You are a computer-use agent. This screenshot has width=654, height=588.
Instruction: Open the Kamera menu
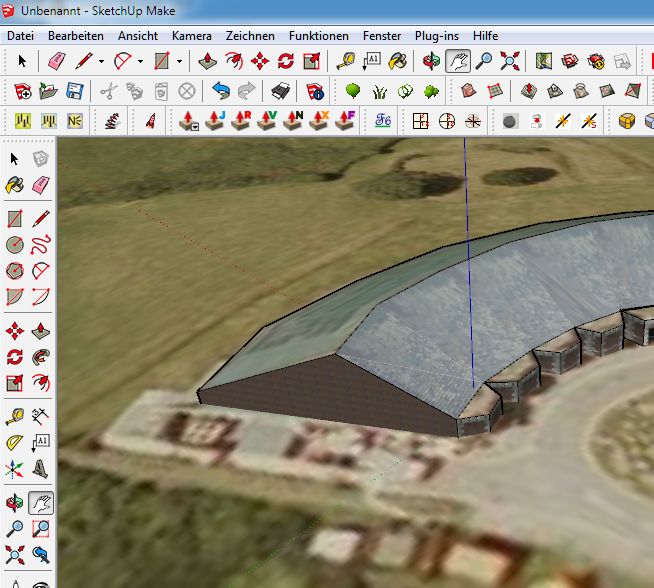click(x=191, y=35)
